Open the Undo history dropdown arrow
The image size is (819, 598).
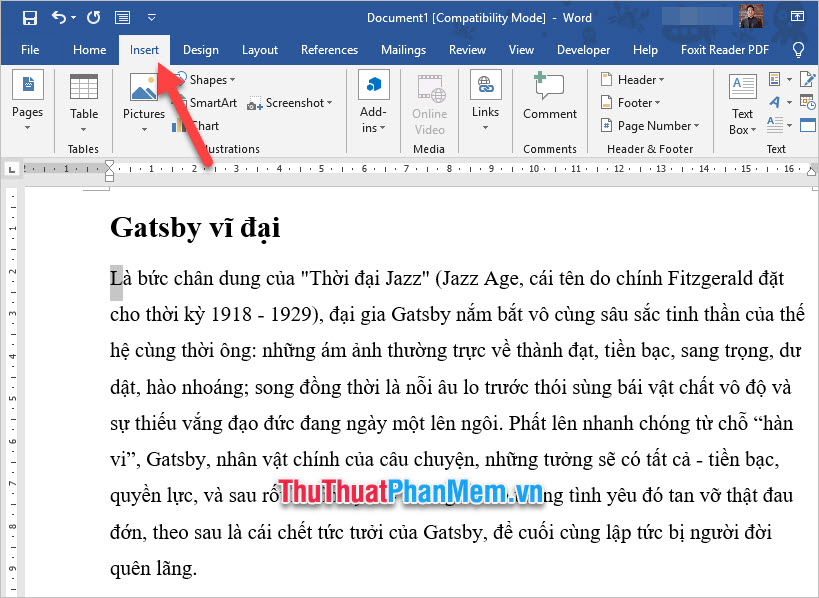click(x=74, y=18)
